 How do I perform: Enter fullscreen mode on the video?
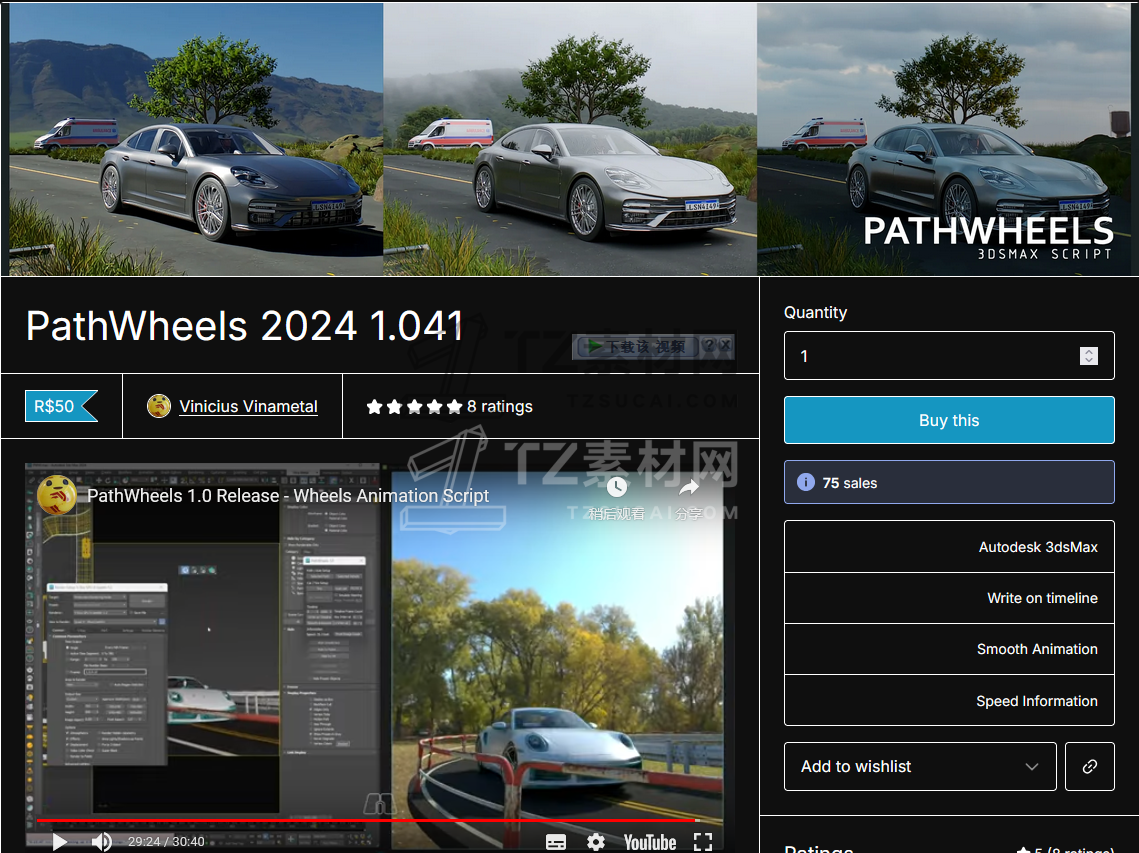coord(703,841)
